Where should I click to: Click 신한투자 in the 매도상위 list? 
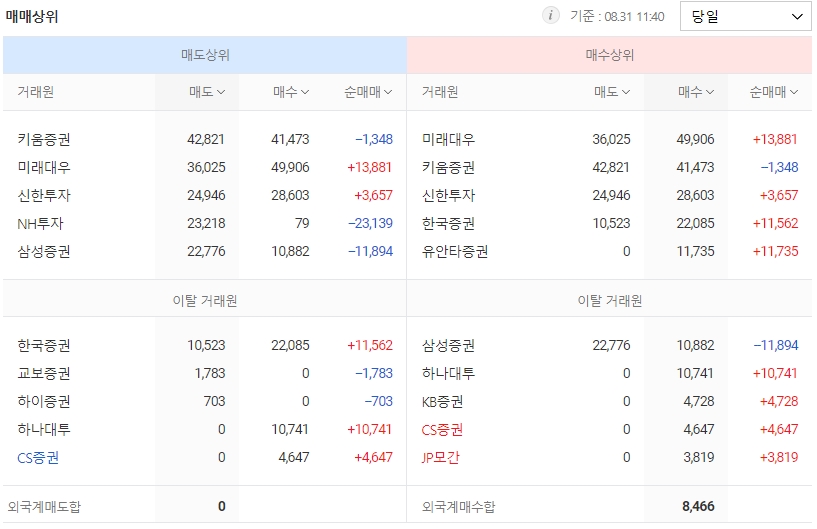coord(44,195)
